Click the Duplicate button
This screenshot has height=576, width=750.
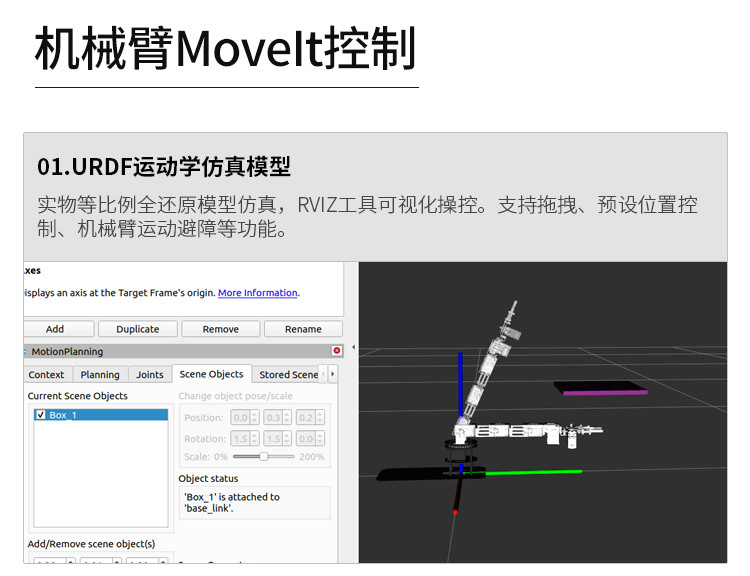138,329
